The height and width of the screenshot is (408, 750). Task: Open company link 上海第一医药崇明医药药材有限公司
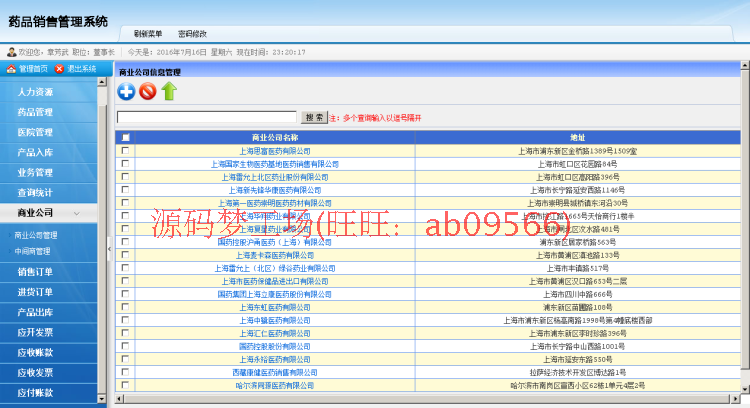coord(275,203)
